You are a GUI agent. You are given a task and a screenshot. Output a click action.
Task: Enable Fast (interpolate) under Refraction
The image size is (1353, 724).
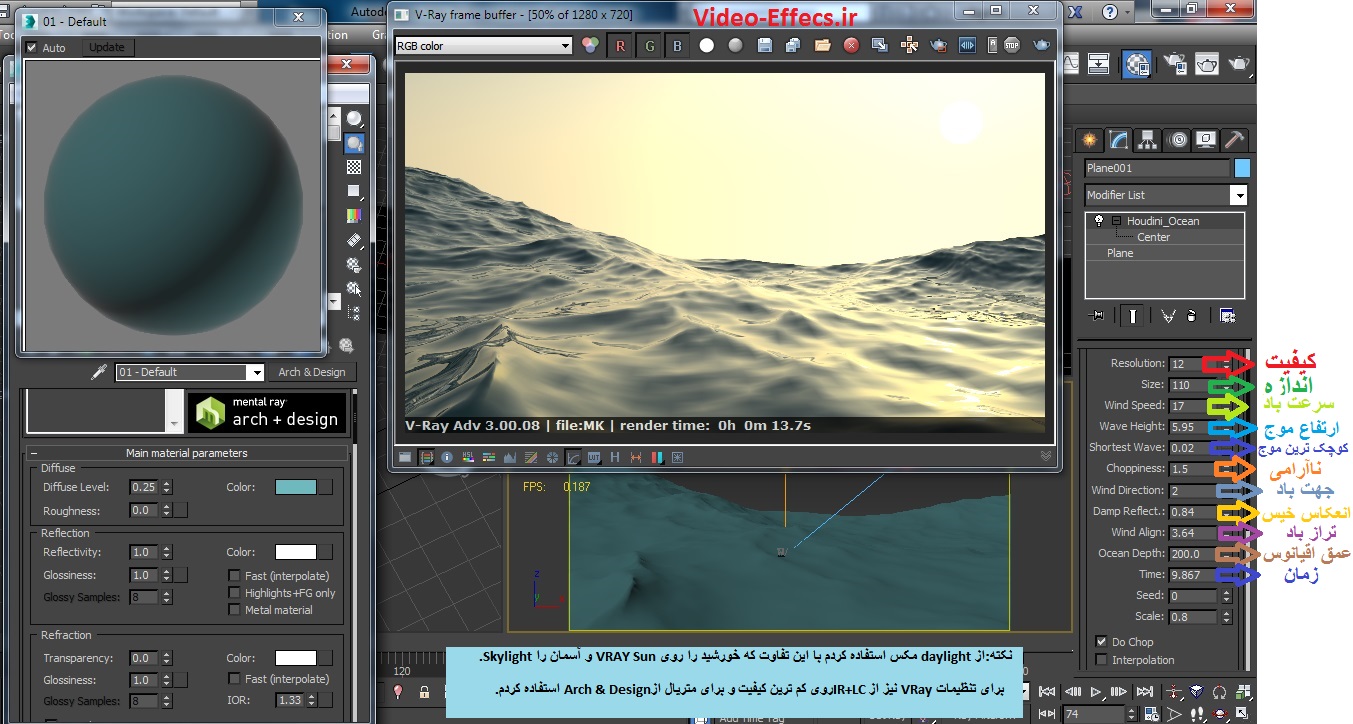234,679
